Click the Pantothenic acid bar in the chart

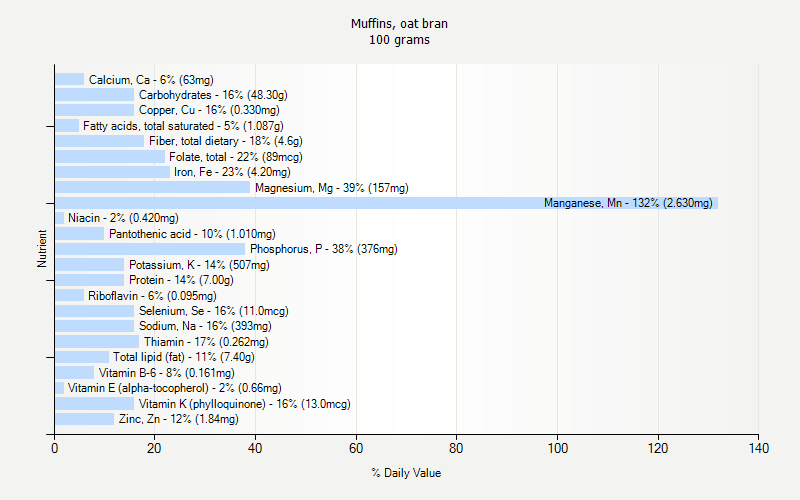(80, 234)
